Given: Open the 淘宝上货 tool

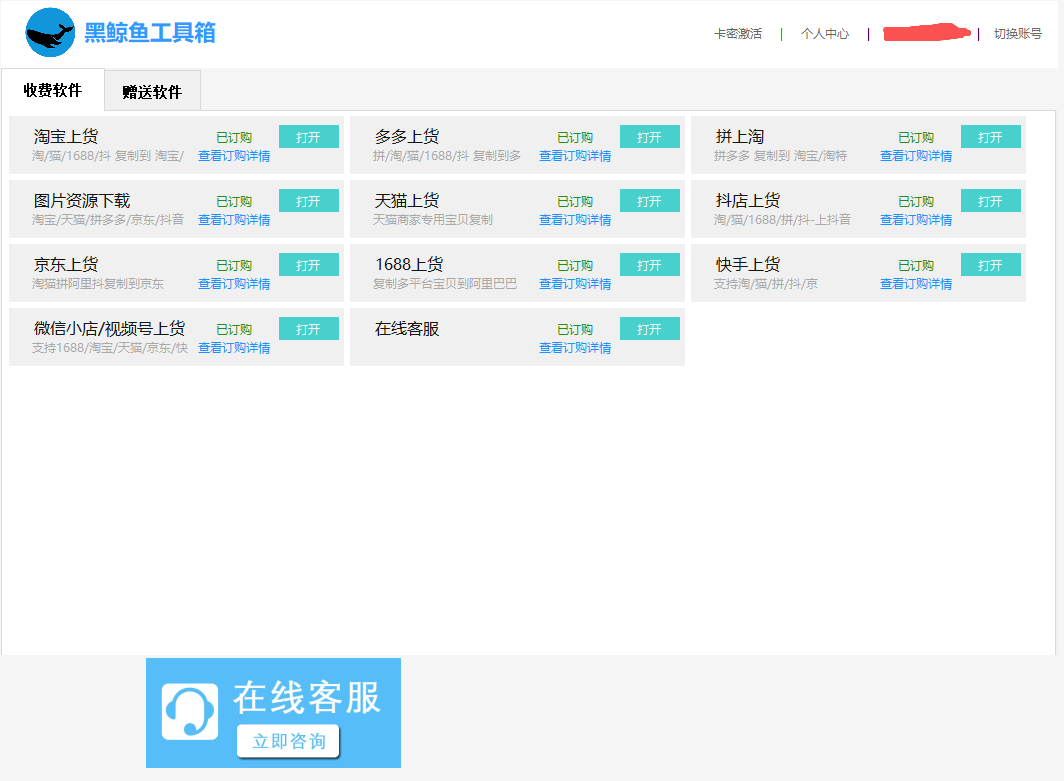Looking at the screenshot, I should tap(309, 137).
